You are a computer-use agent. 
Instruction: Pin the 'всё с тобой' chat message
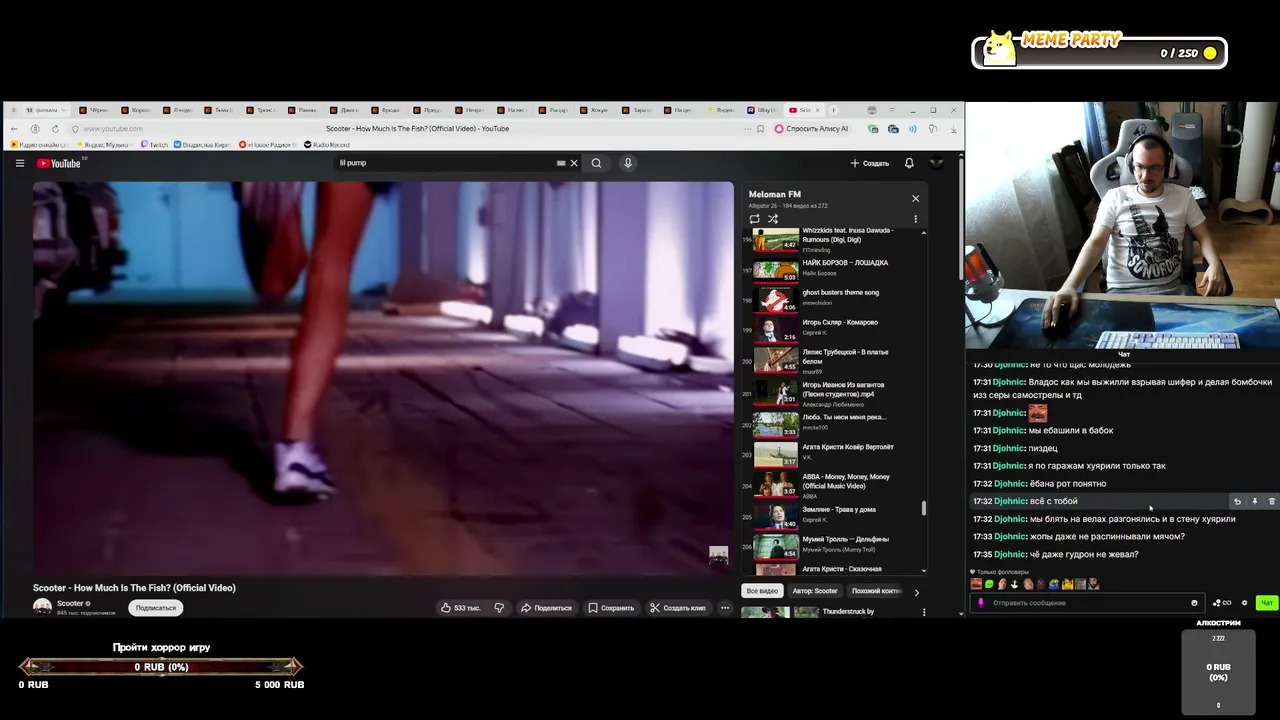tap(1255, 501)
